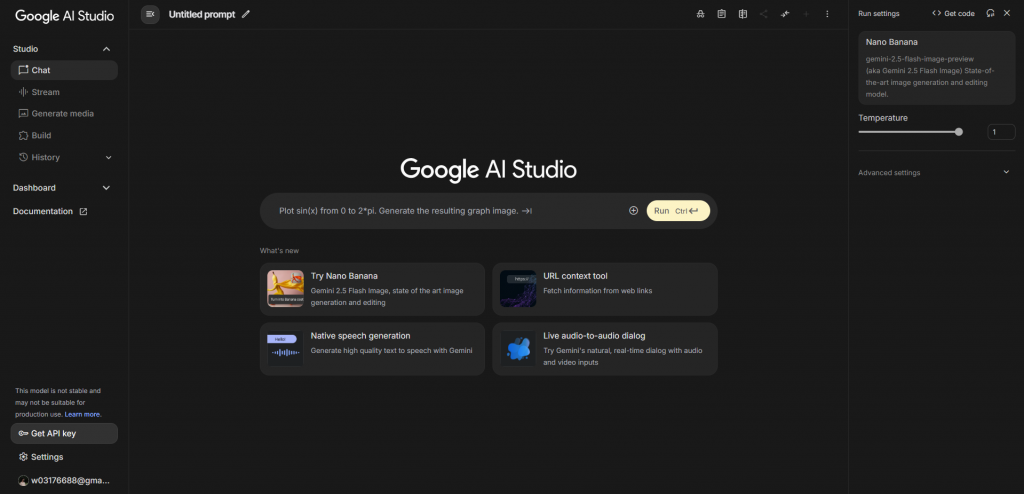This screenshot has height=494, width=1024.
Task: Click the Live audio-to-audio thumbnail
Action: tap(518, 348)
